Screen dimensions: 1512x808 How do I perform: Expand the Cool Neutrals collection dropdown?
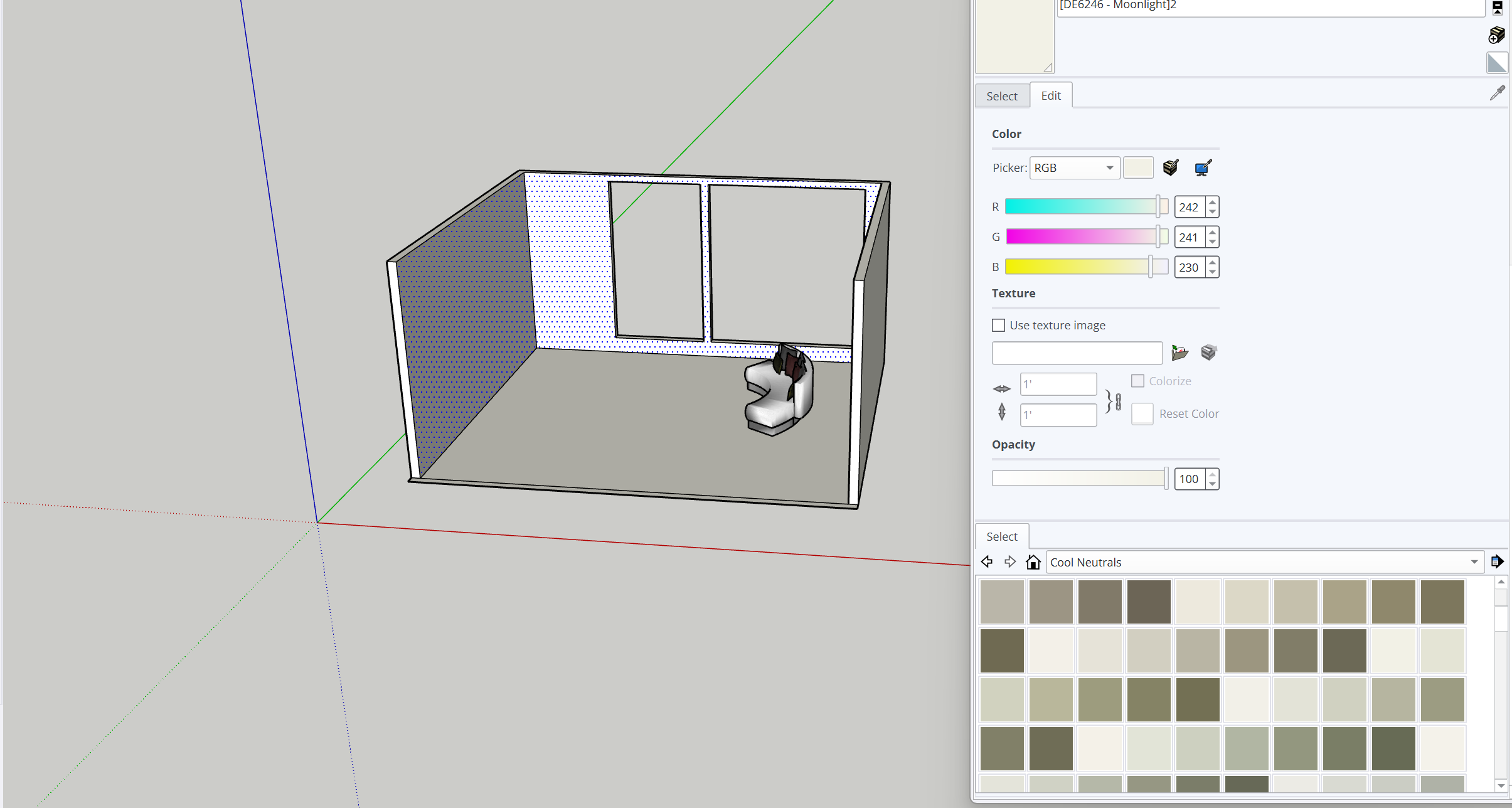coord(1474,562)
